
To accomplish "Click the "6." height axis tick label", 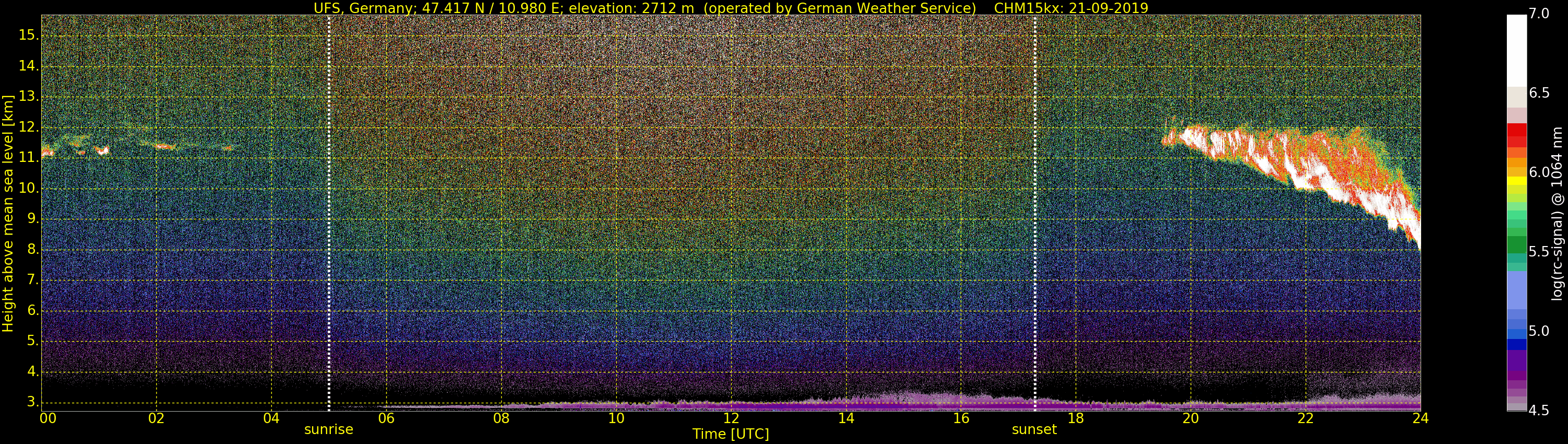I will tap(33, 310).
